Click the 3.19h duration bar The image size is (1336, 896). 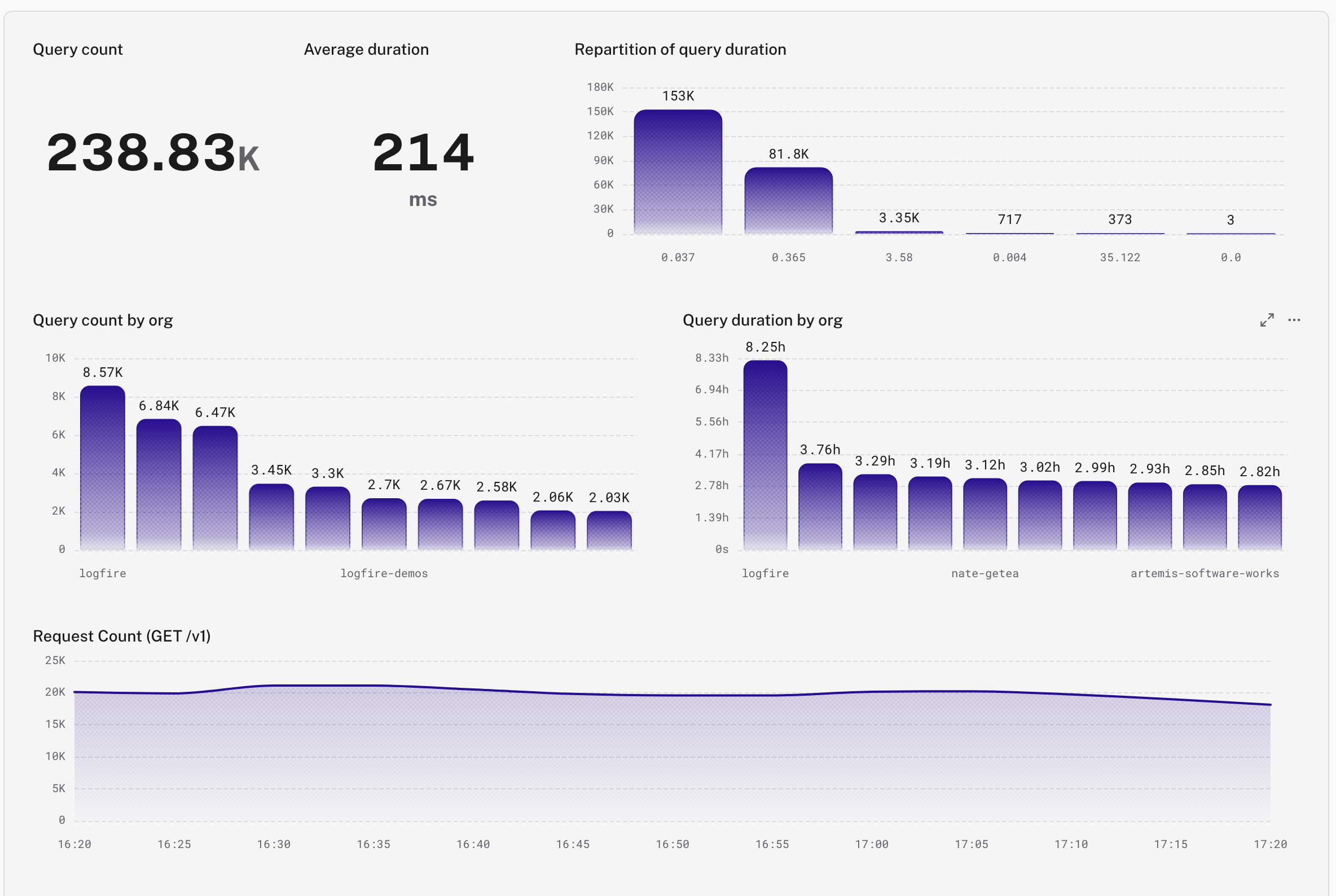930,513
